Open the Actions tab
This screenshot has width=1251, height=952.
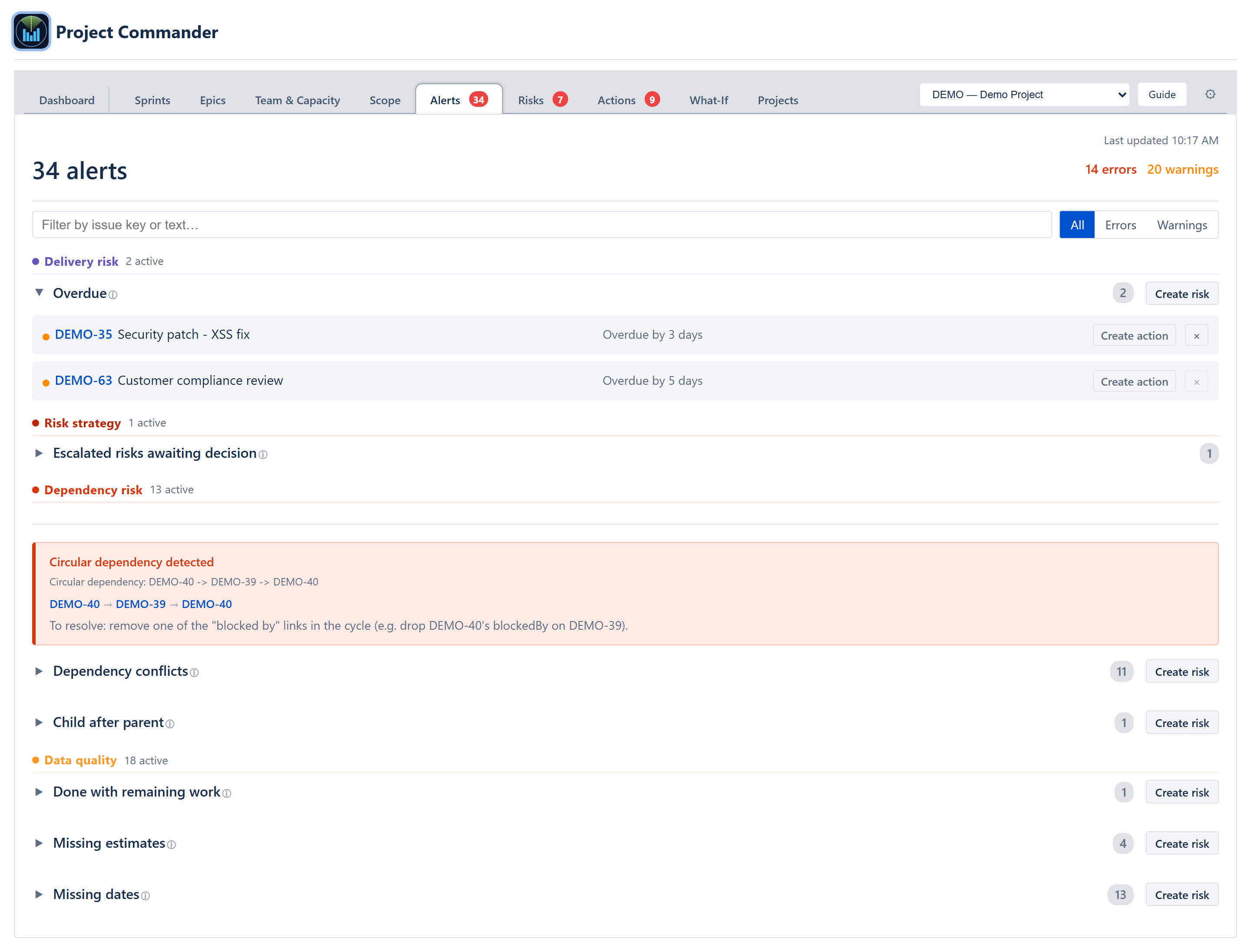click(628, 100)
